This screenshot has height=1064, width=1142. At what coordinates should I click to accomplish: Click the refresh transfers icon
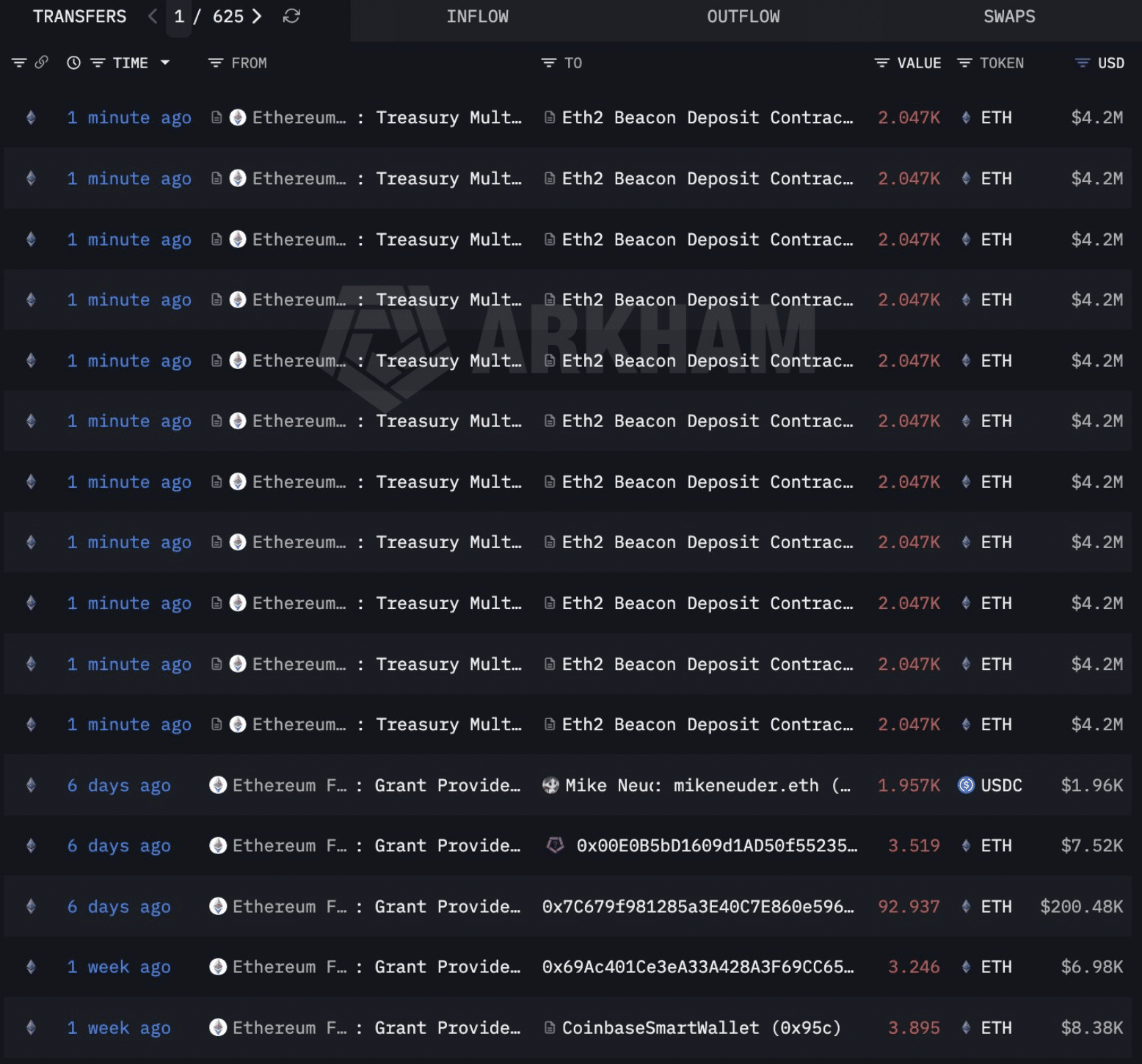point(291,16)
